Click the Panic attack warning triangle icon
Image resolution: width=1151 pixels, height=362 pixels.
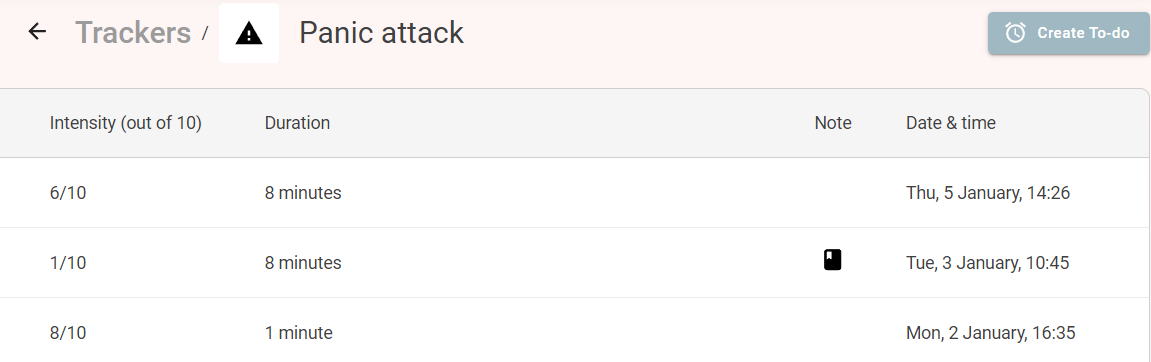click(249, 33)
